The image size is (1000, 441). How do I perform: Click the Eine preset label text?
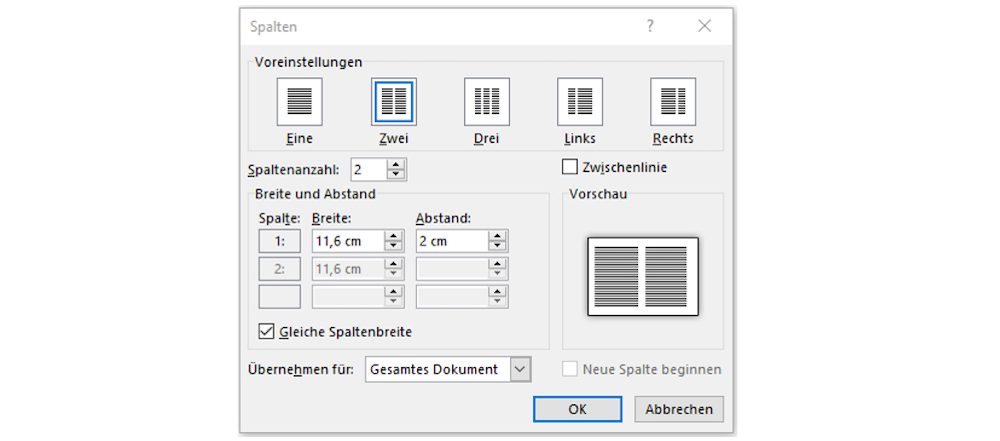[300, 138]
